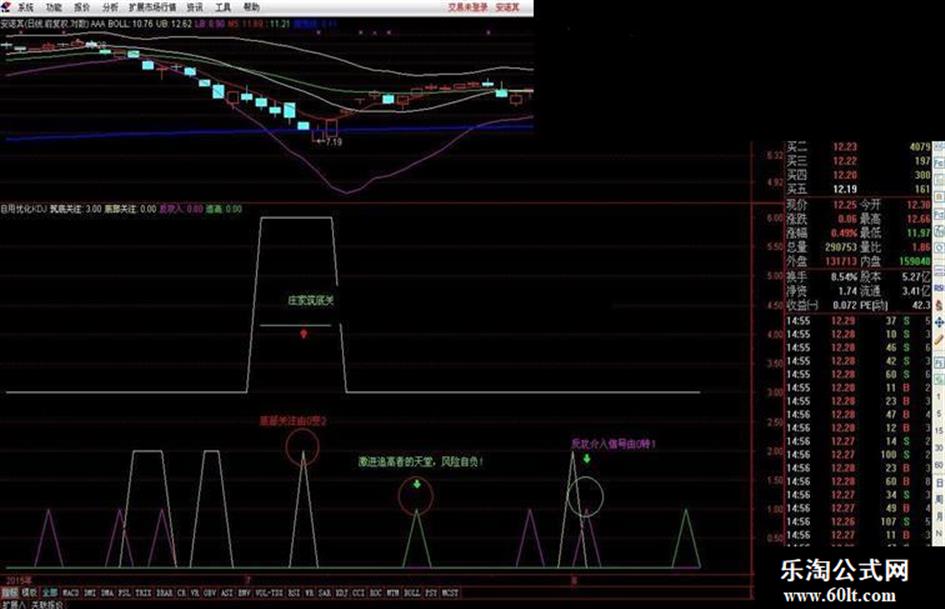Click the 最高 12.66 value
Image resolution: width=945 pixels, height=609 pixels.
pos(918,219)
